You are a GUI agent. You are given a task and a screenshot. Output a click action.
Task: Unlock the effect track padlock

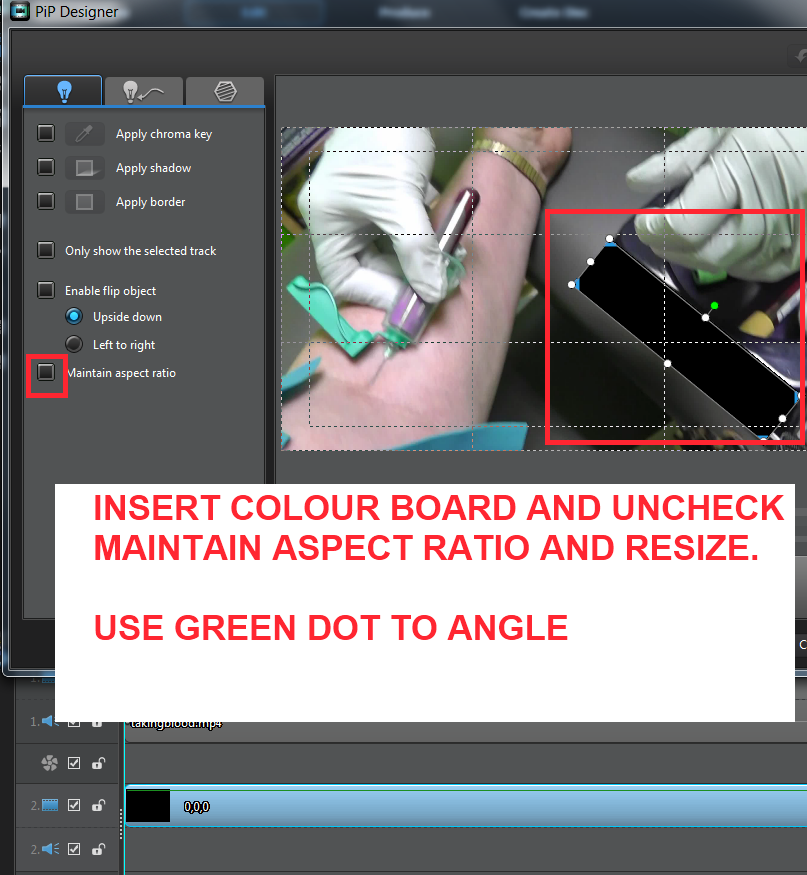98,763
